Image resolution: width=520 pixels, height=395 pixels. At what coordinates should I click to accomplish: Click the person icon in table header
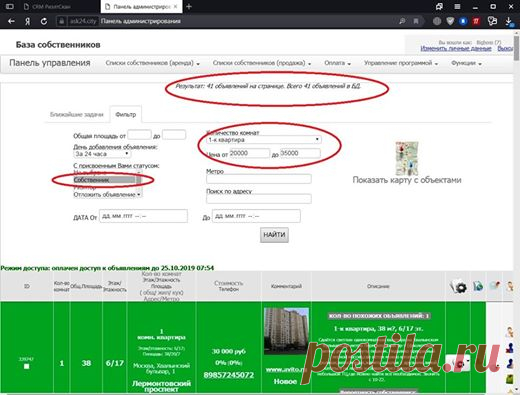click(510, 286)
